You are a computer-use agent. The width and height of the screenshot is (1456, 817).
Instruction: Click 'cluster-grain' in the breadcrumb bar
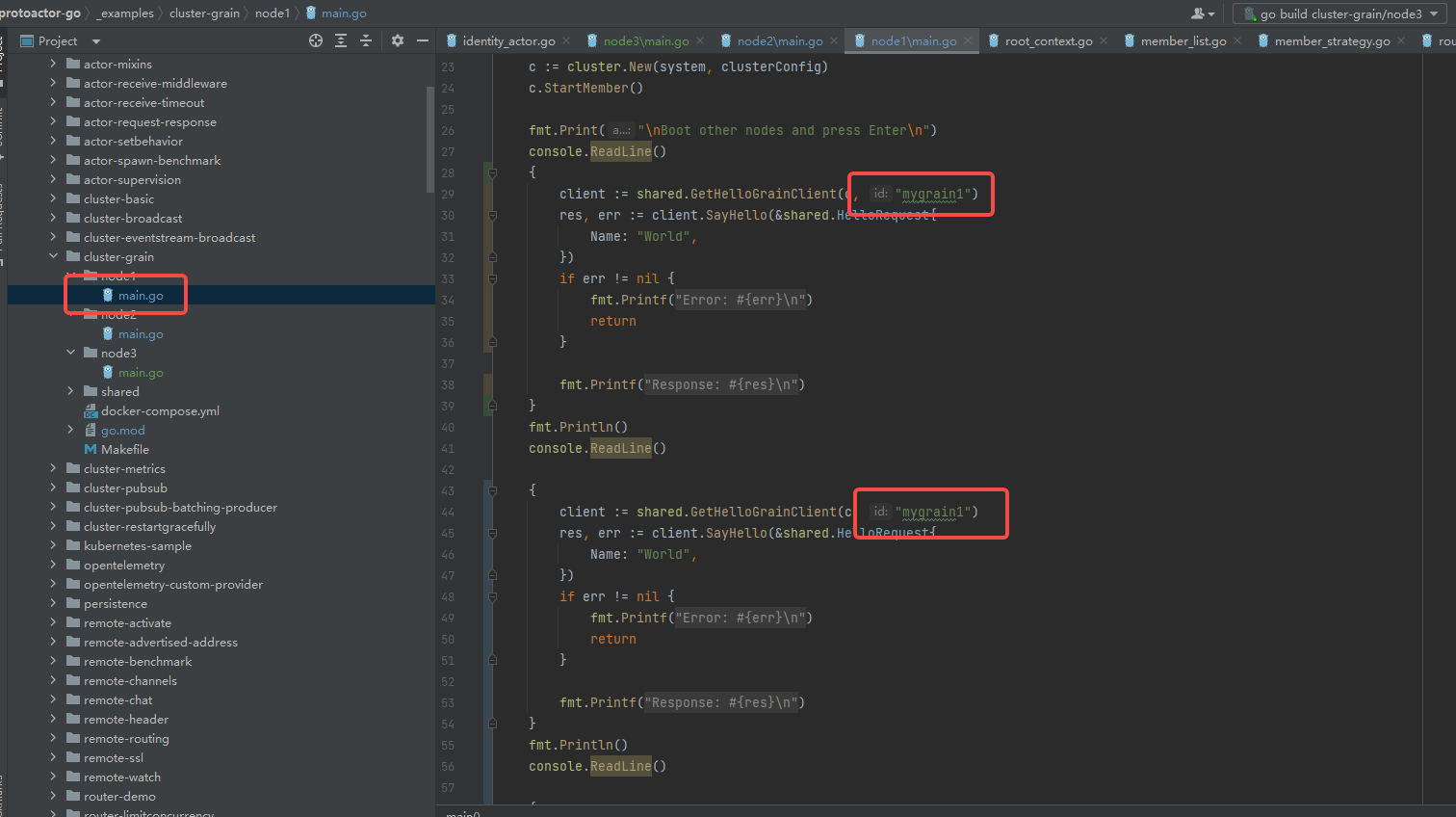coord(204,13)
